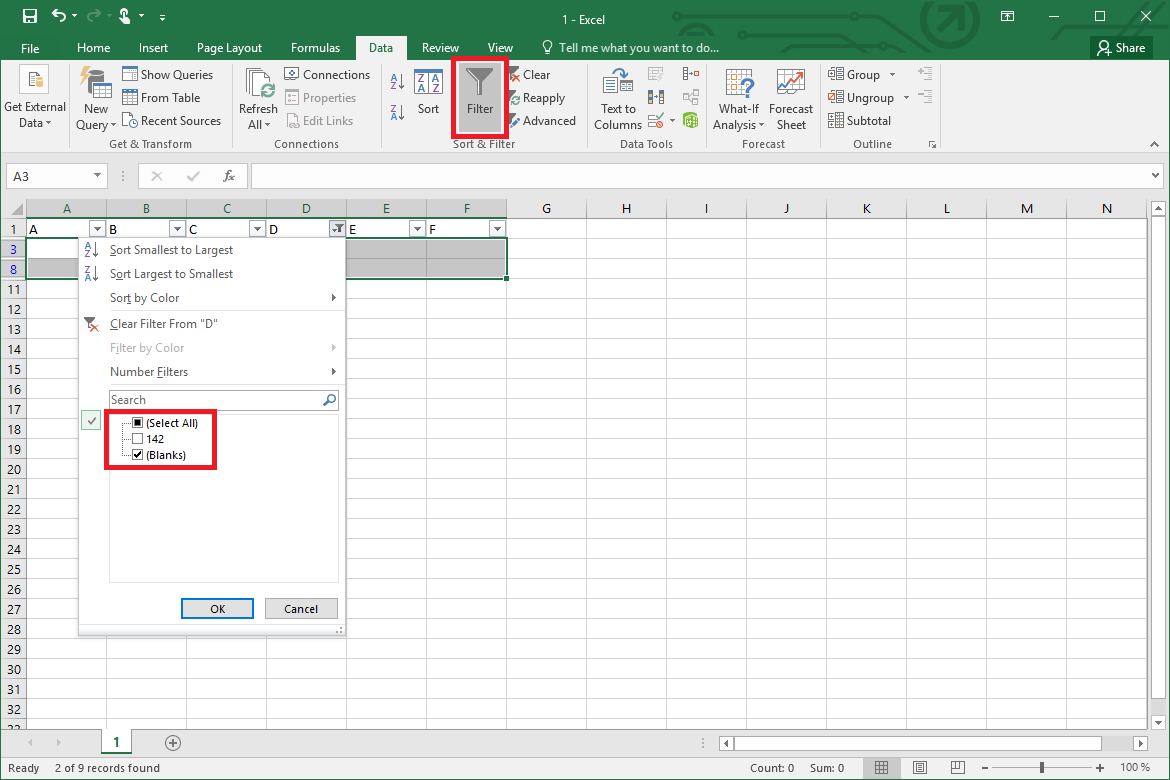Image resolution: width=1170 pixels, height=780 pixels.
Task: Click the Subtotal icon
Action: [x=860, y=120]
